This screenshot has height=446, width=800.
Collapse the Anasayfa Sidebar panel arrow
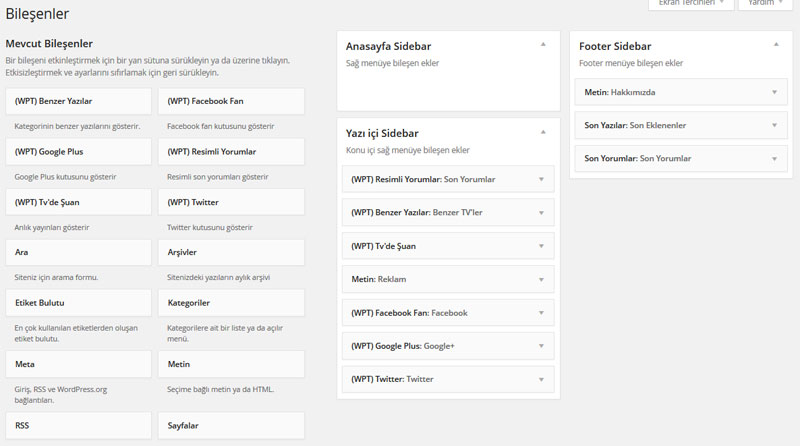(x=543, y=45)
